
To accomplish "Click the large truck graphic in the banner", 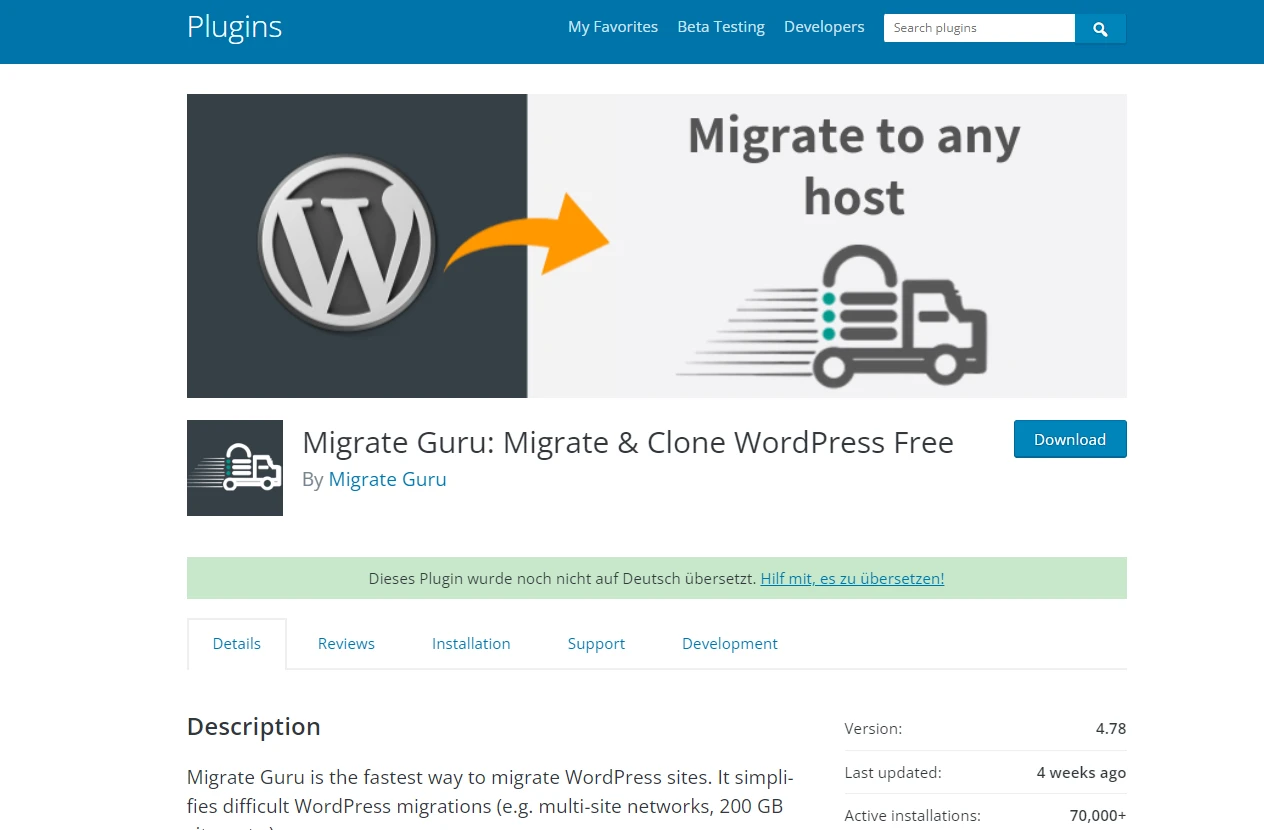I will click(x=860, y=318).
